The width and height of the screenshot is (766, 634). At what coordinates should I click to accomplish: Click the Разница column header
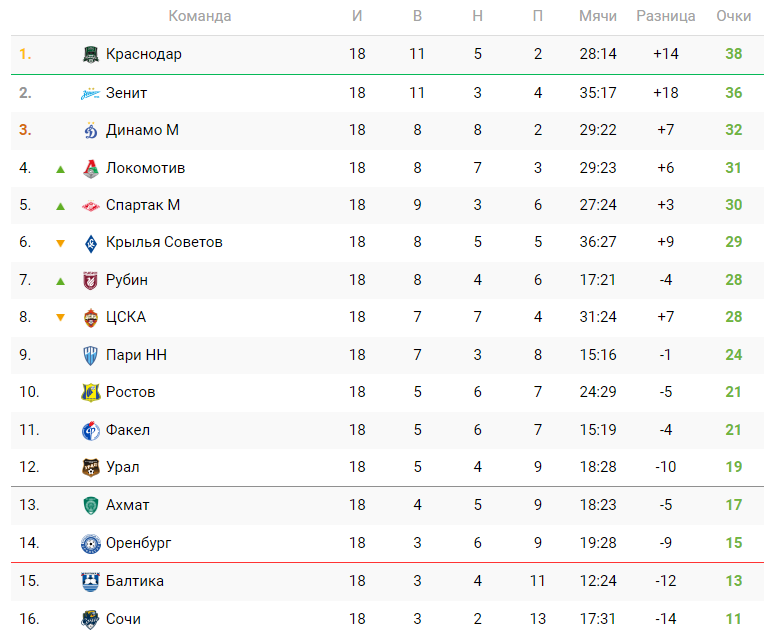(666, 16)
